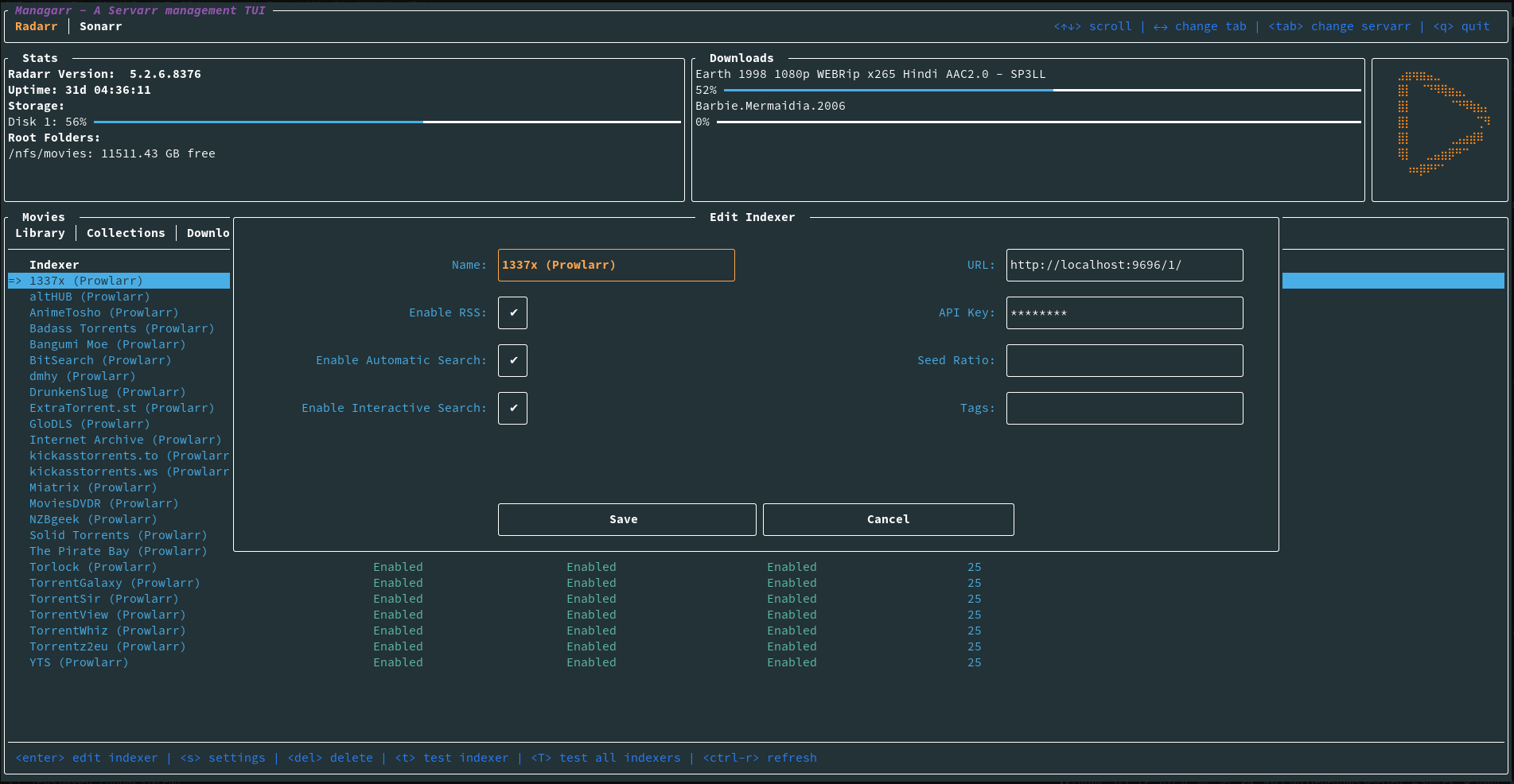Click the Earth 1998 download progress bar
The height and width of the screenshot is (784, 1514).
point(1041,91)
